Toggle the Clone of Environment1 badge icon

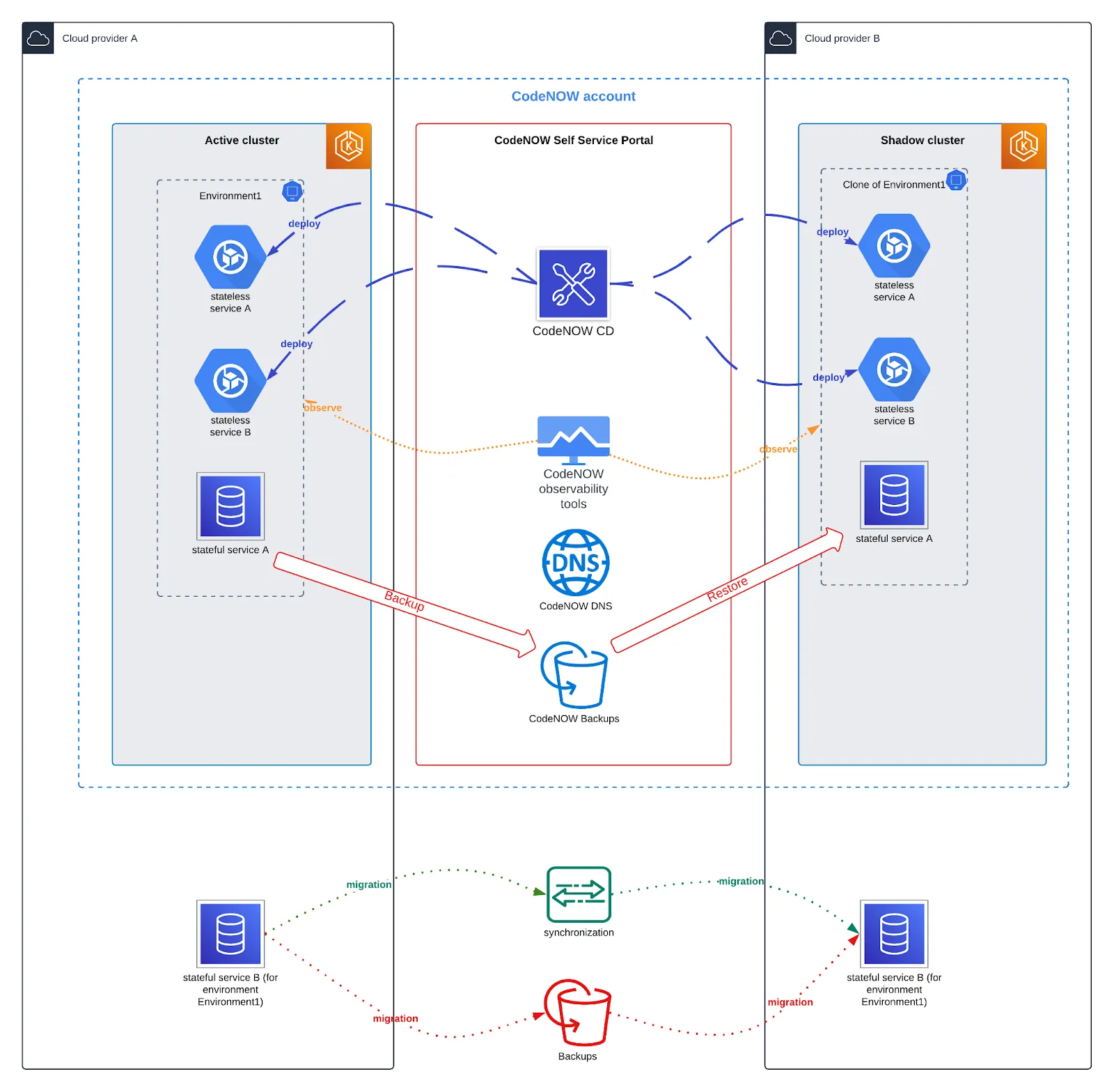pos(956,180)
